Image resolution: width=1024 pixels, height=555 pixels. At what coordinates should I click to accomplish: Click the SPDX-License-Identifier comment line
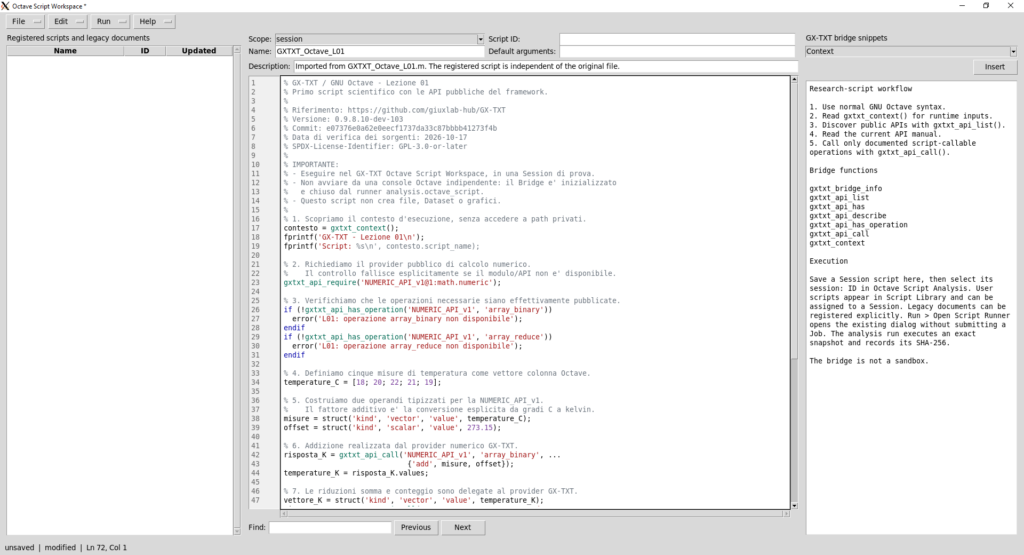pyautogui.click(x=375, y=146)
